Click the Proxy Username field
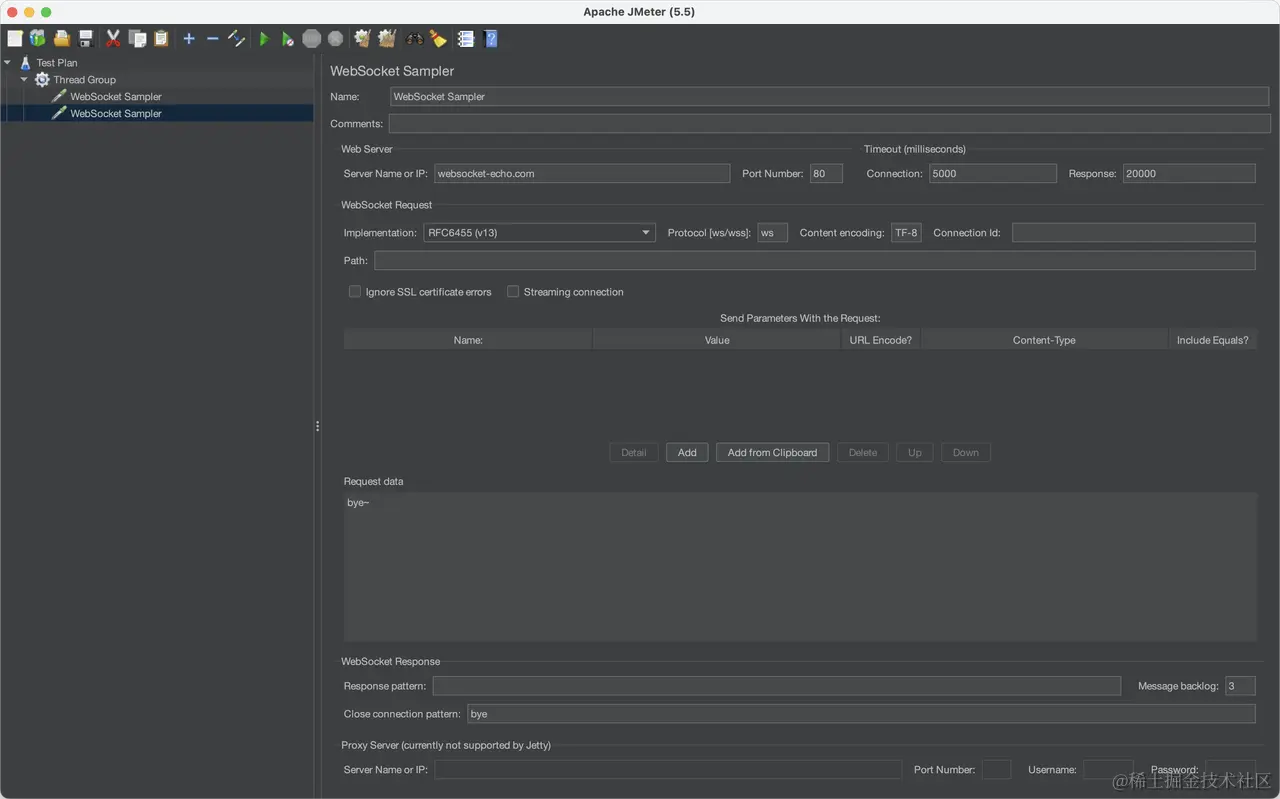The height and width of the screenshot is (799, 1280). [x=1108, y=770]
